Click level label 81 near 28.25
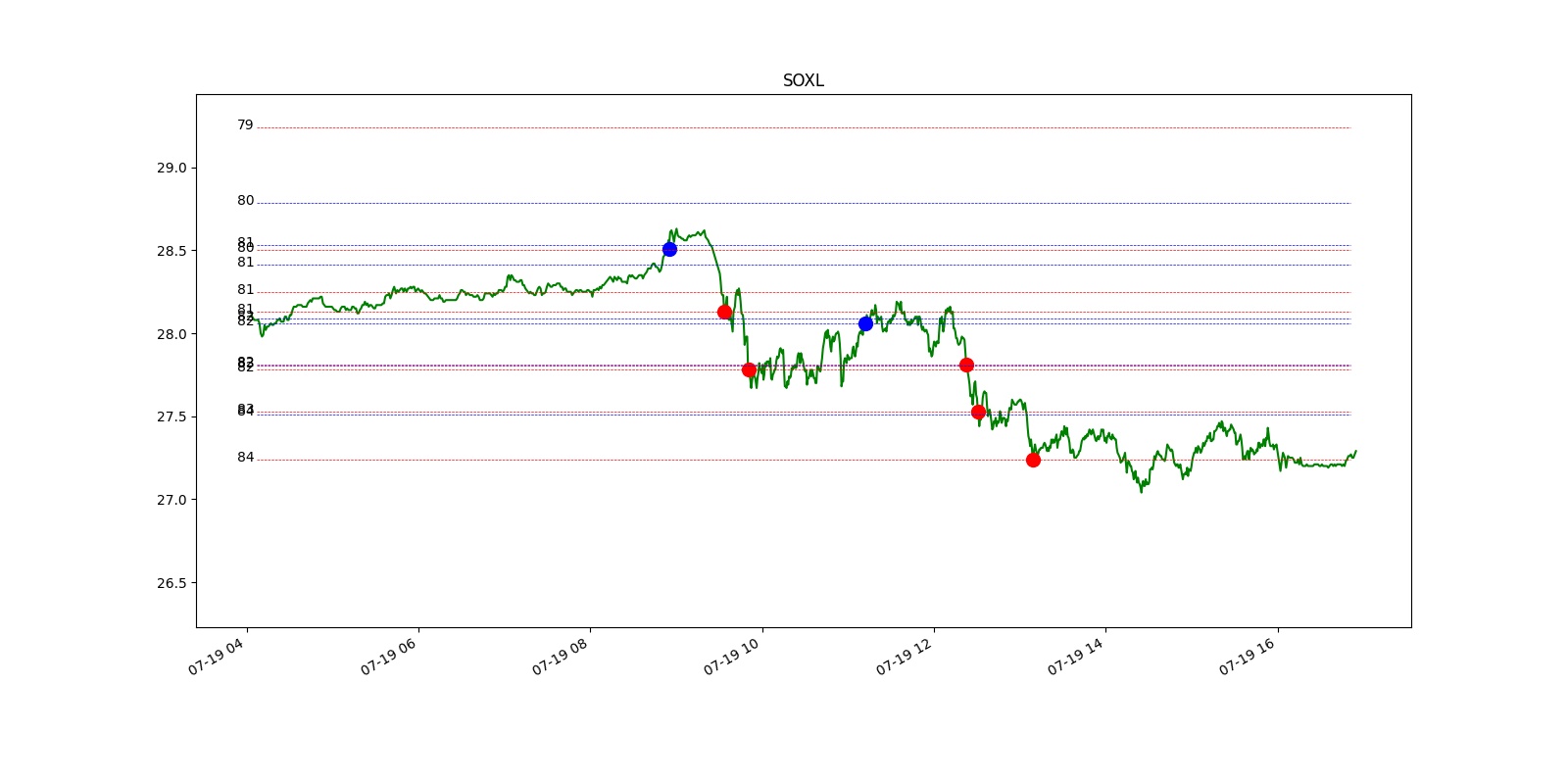Screen dimensions: 1568x784 click(x=245, y=290)
